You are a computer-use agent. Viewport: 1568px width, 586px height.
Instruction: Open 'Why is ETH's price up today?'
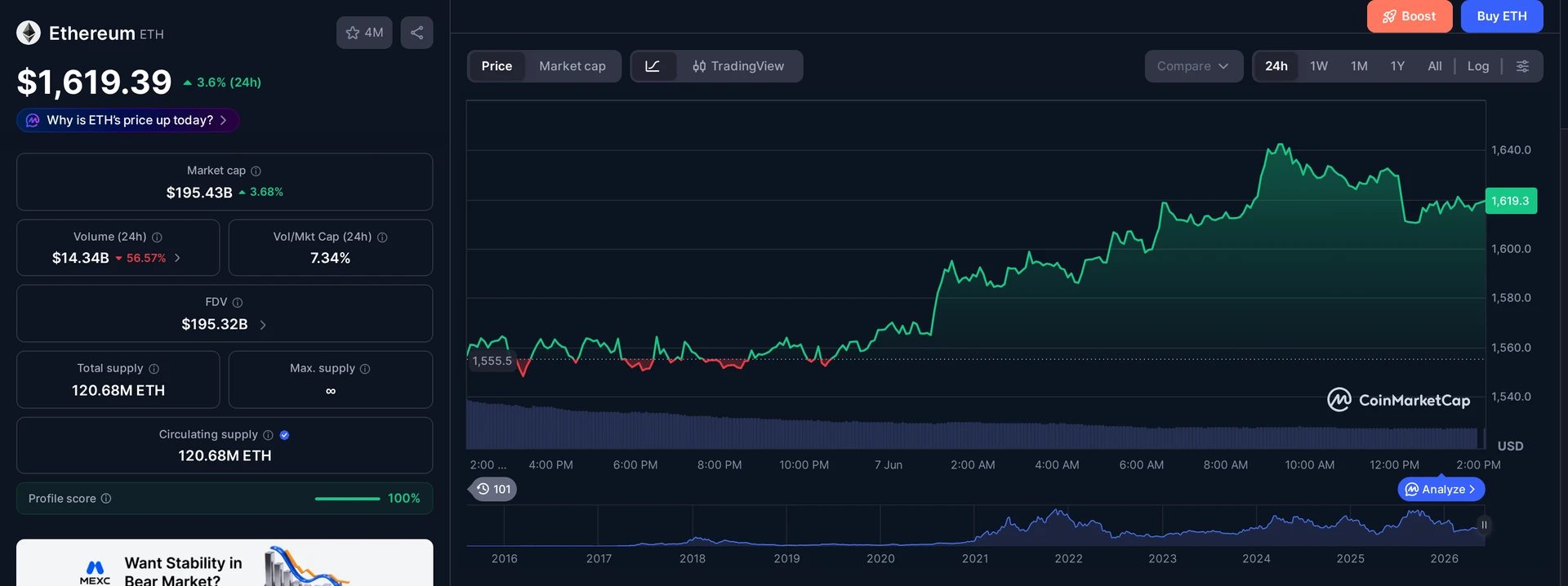click(x=128, y=120)
